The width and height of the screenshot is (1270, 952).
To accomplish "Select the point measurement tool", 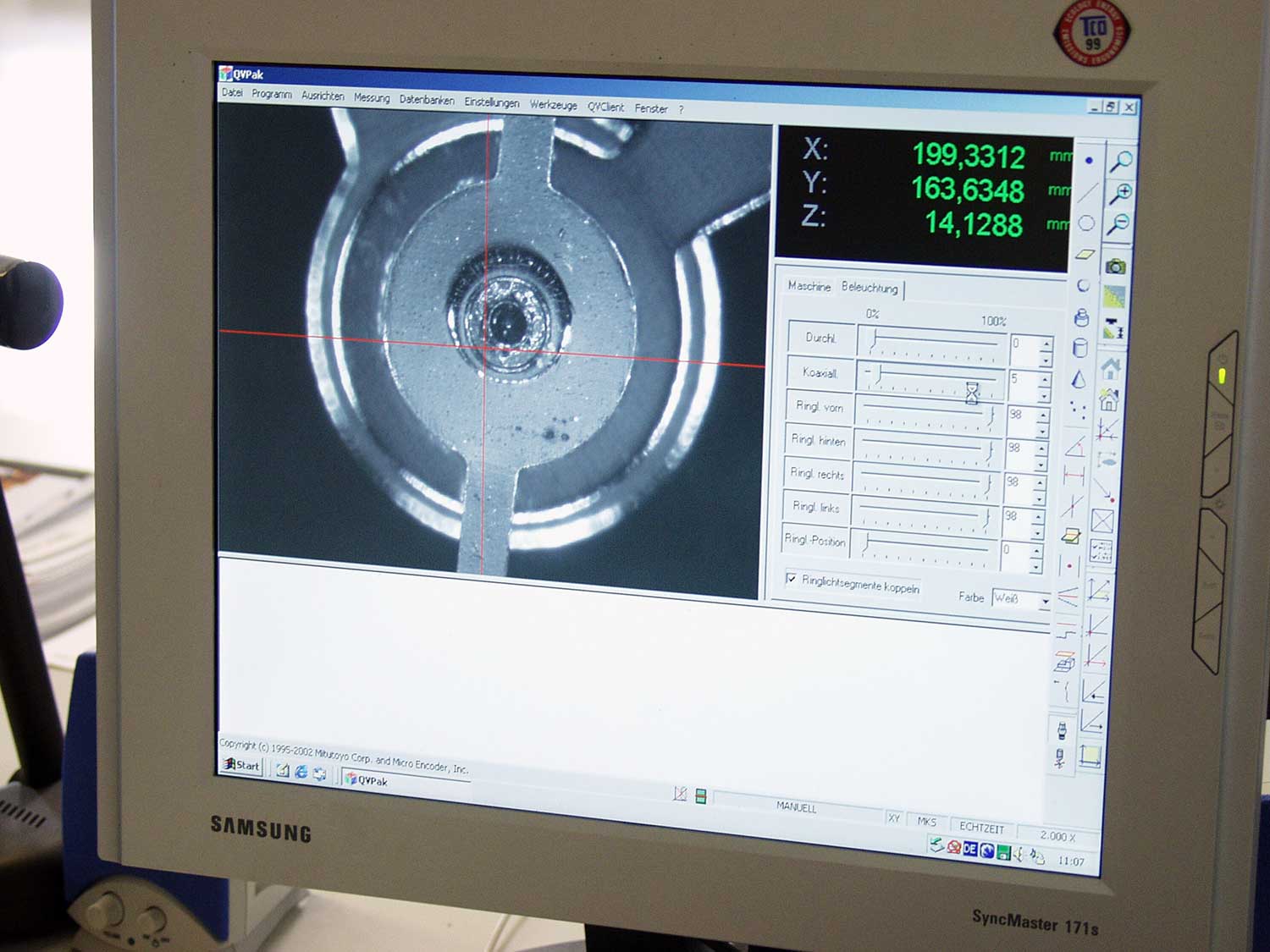I will point(1089,160).
